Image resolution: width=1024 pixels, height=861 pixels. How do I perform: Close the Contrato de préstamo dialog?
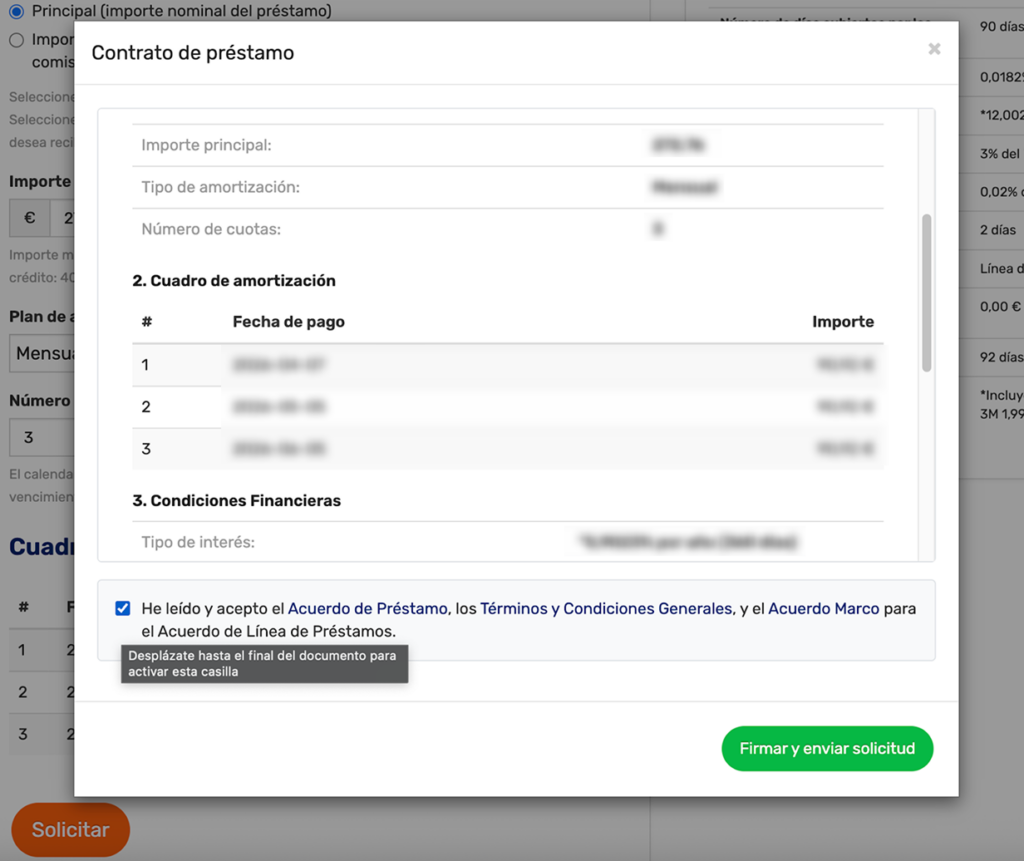pos(934,49)
